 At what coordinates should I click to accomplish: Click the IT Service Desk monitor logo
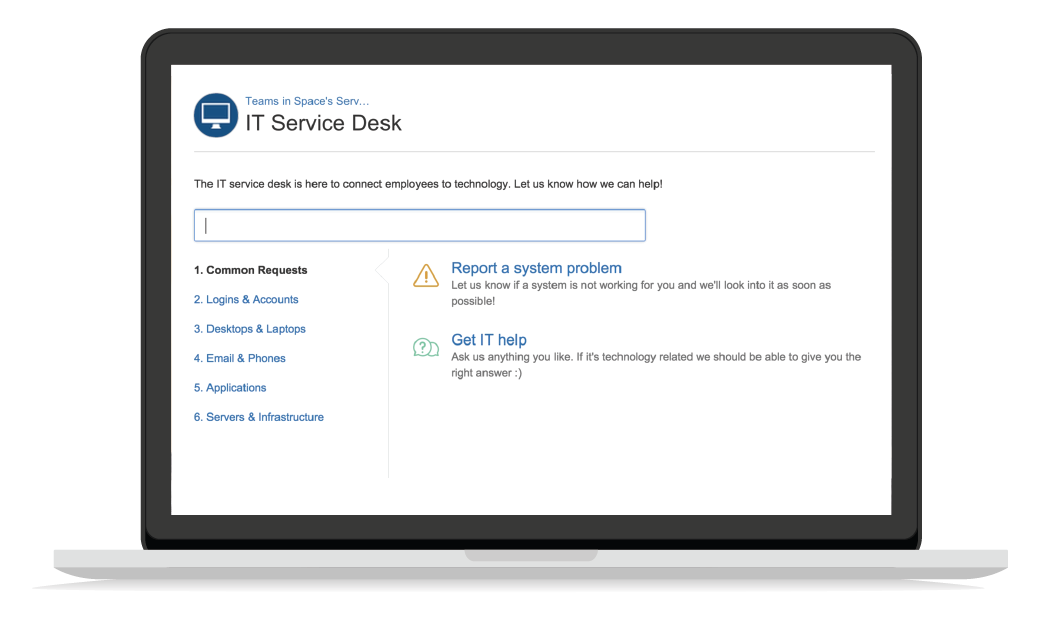(x=215, y=115)
